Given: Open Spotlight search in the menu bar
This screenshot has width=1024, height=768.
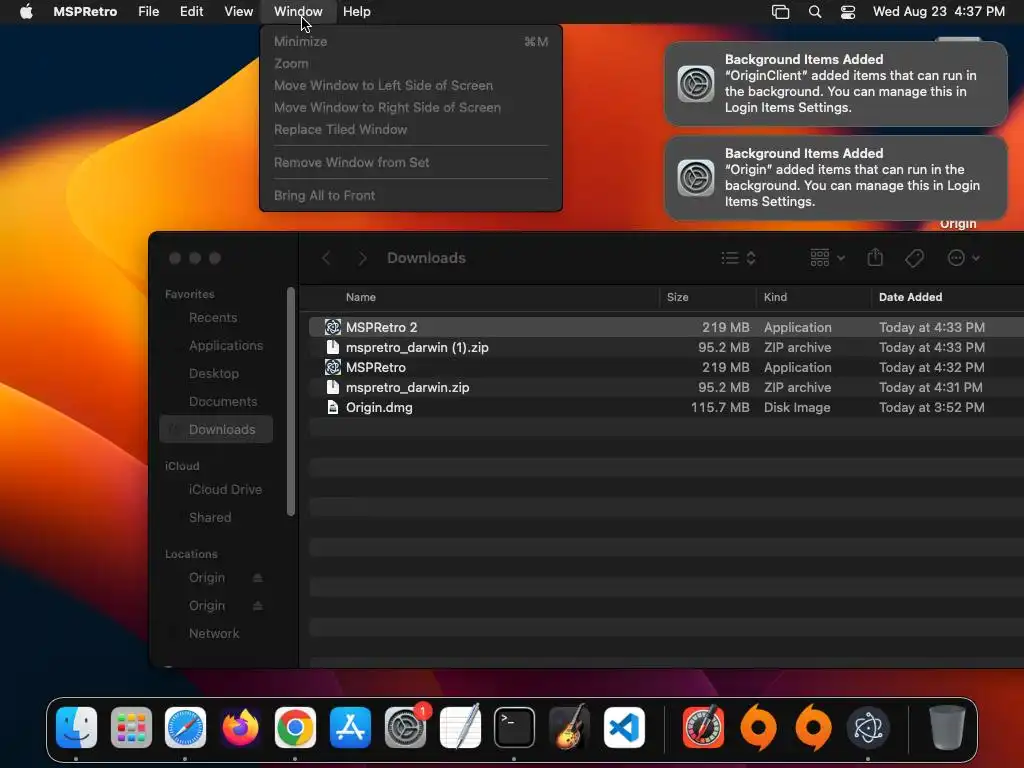Looking at the screenshot, I should pyautogui.click(x=814, y=11).
